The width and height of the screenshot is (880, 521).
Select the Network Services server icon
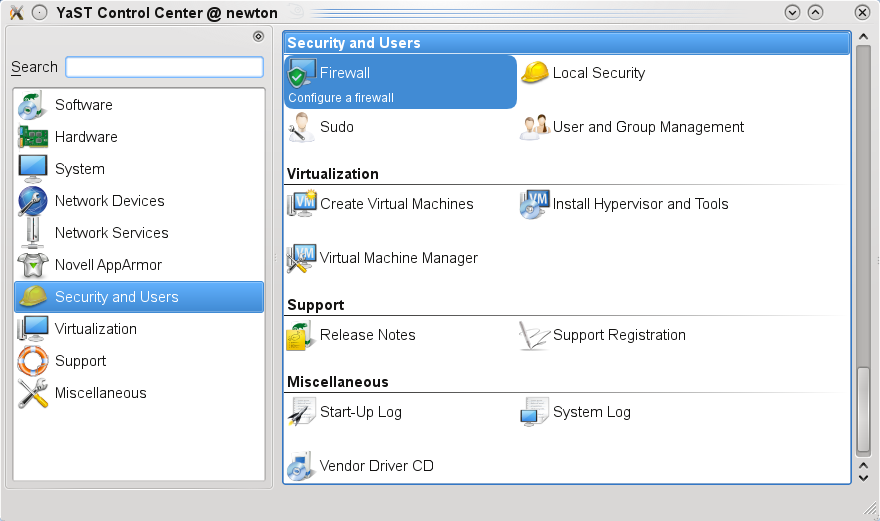pyautogui.click(x=33, y=232)
